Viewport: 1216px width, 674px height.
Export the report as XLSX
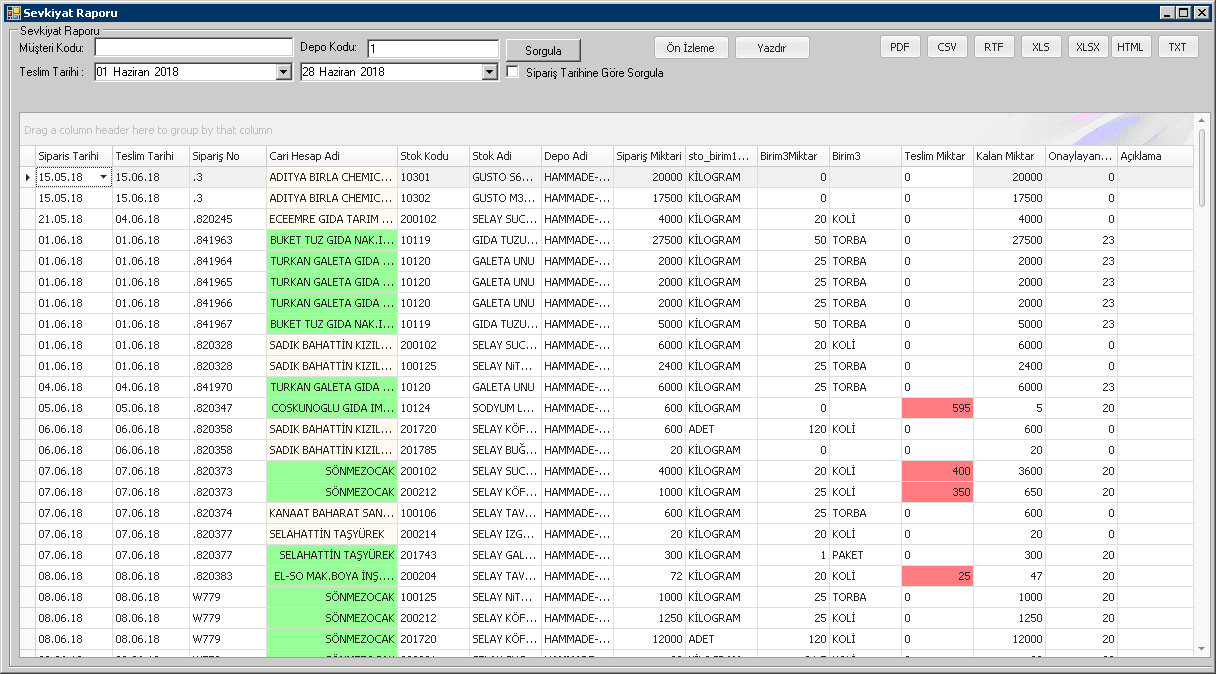tap(1088, 47)
